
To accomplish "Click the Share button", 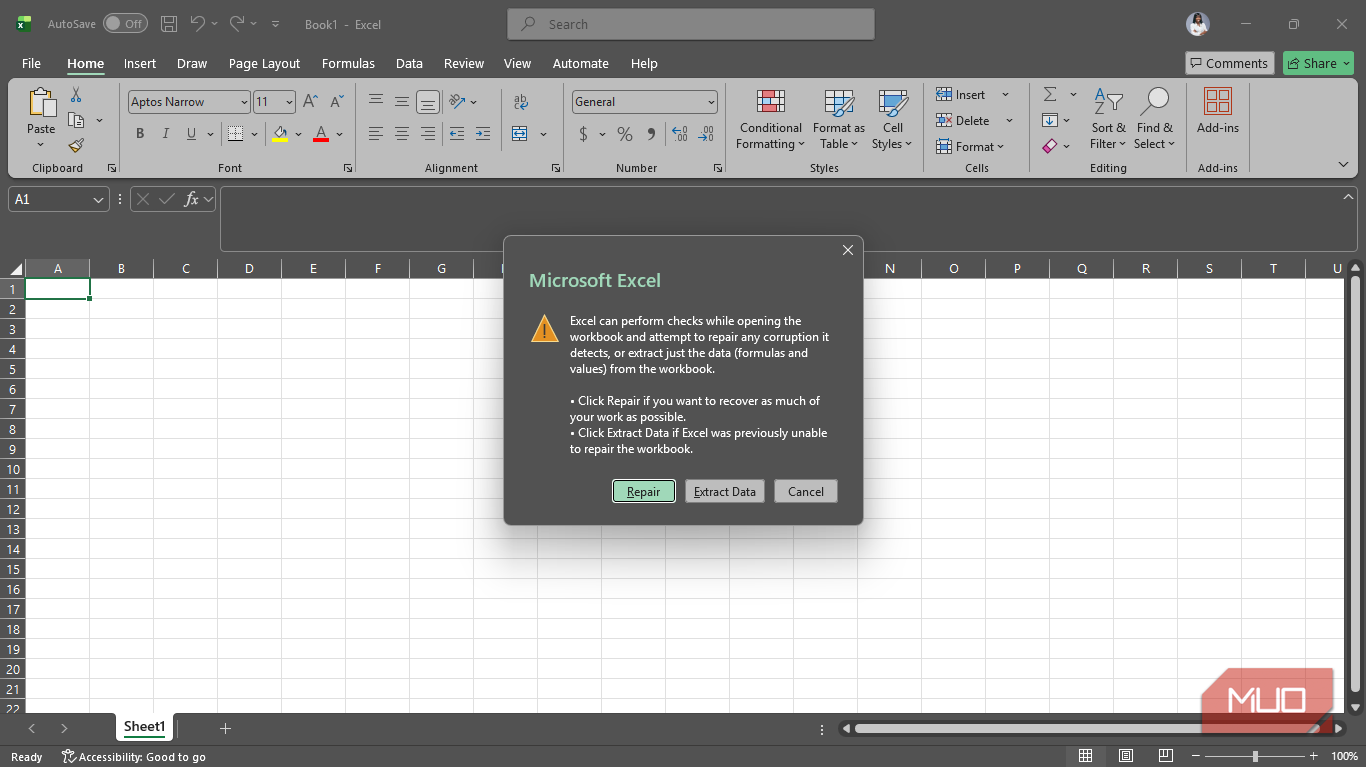I will [1318, 63].
